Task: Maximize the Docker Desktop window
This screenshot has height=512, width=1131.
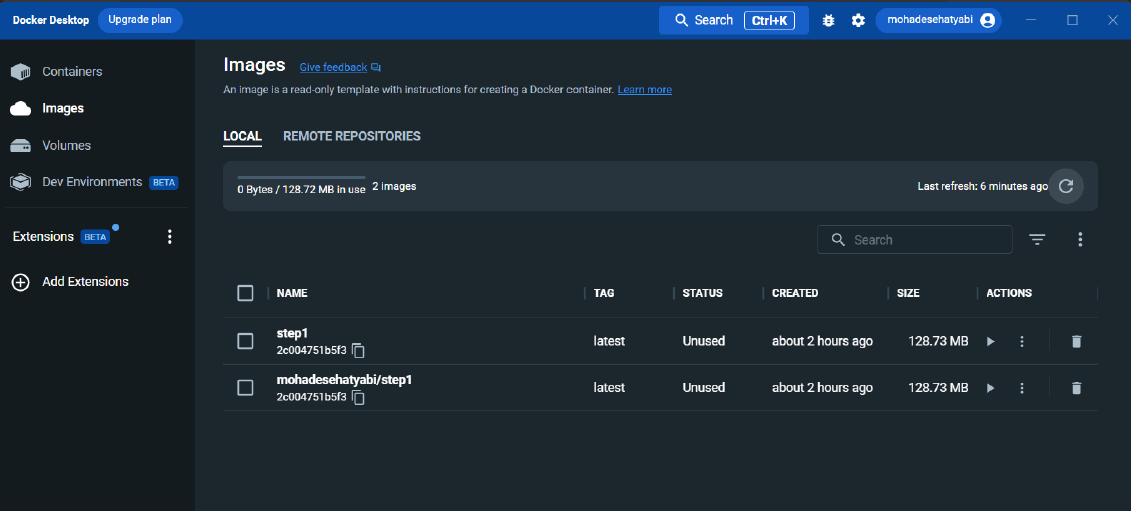Action: tap(1073, 20)
